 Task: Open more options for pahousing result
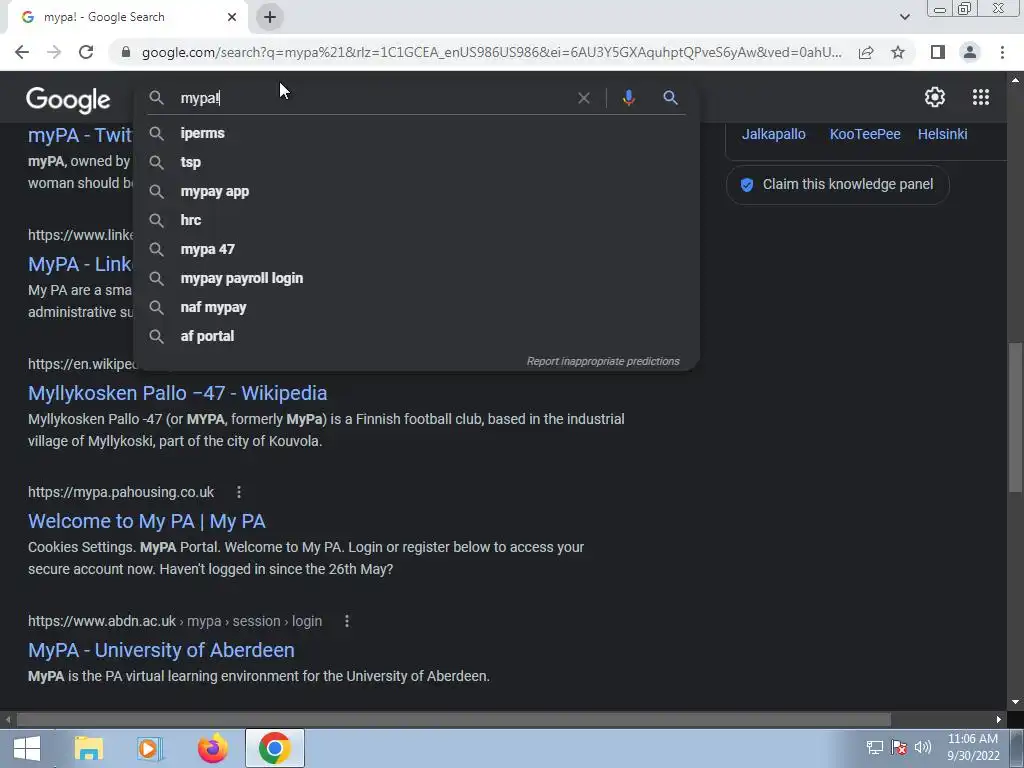(x=238, y=492)
